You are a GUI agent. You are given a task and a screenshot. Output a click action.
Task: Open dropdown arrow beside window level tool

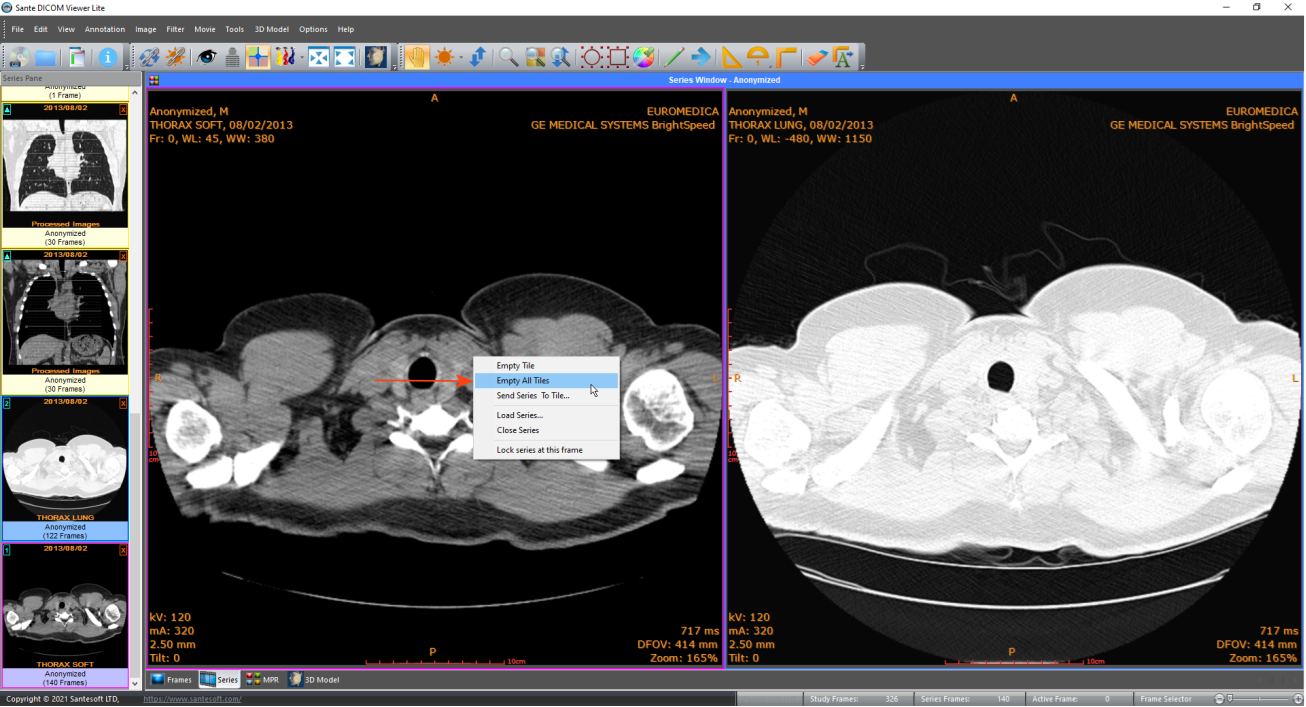(461, 58)
